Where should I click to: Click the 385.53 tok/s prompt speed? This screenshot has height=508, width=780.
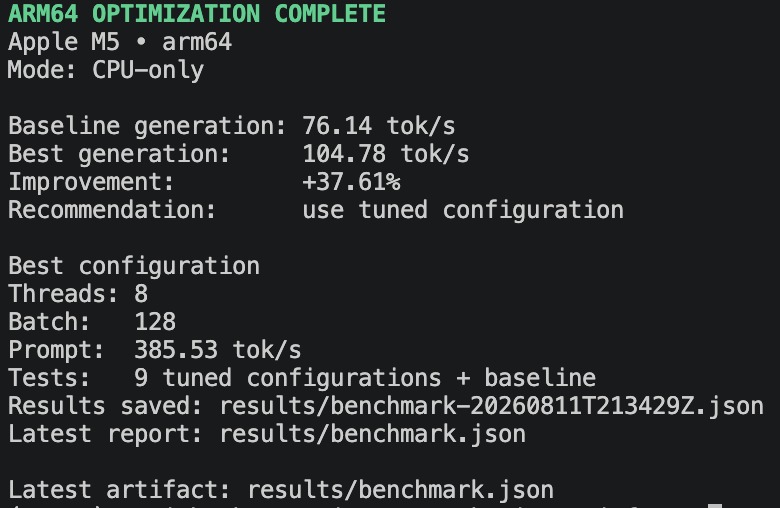point(217,350)
